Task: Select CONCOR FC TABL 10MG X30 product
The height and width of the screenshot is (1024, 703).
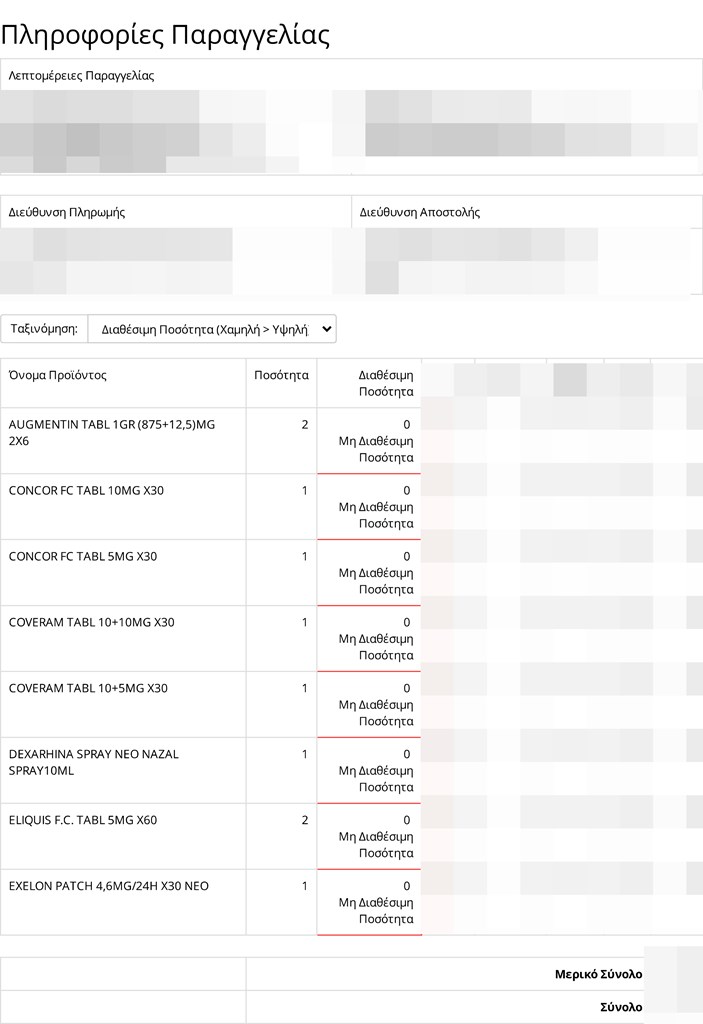Action: 88,490
